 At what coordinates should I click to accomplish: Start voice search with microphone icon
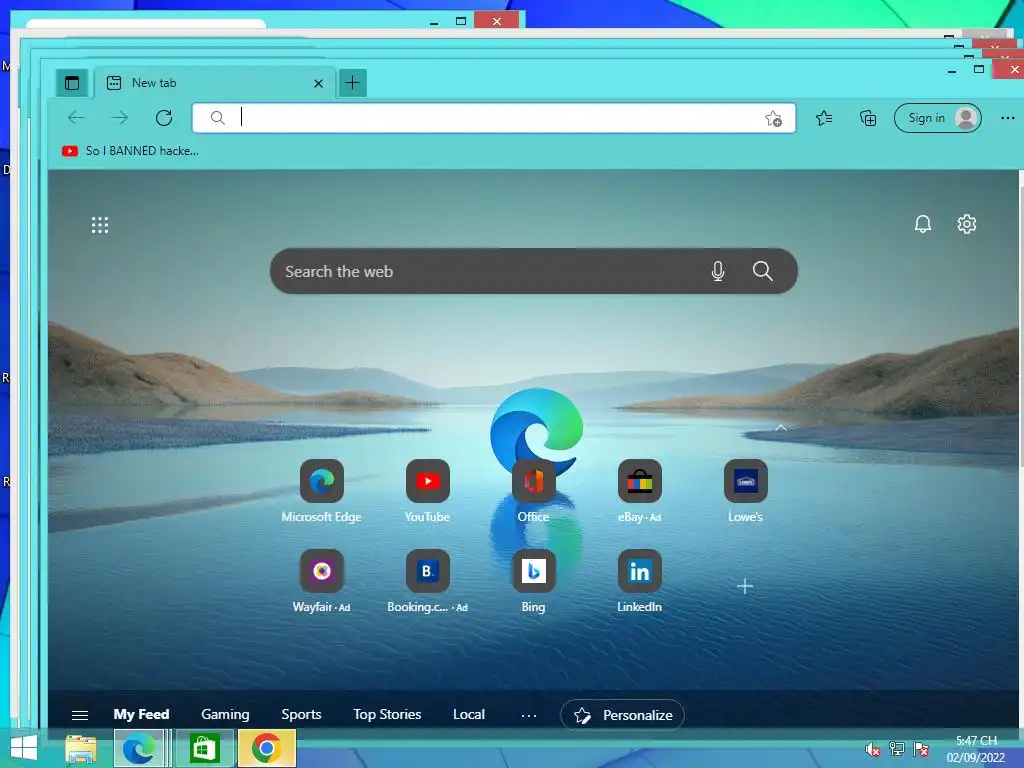(x=718, y=271)
